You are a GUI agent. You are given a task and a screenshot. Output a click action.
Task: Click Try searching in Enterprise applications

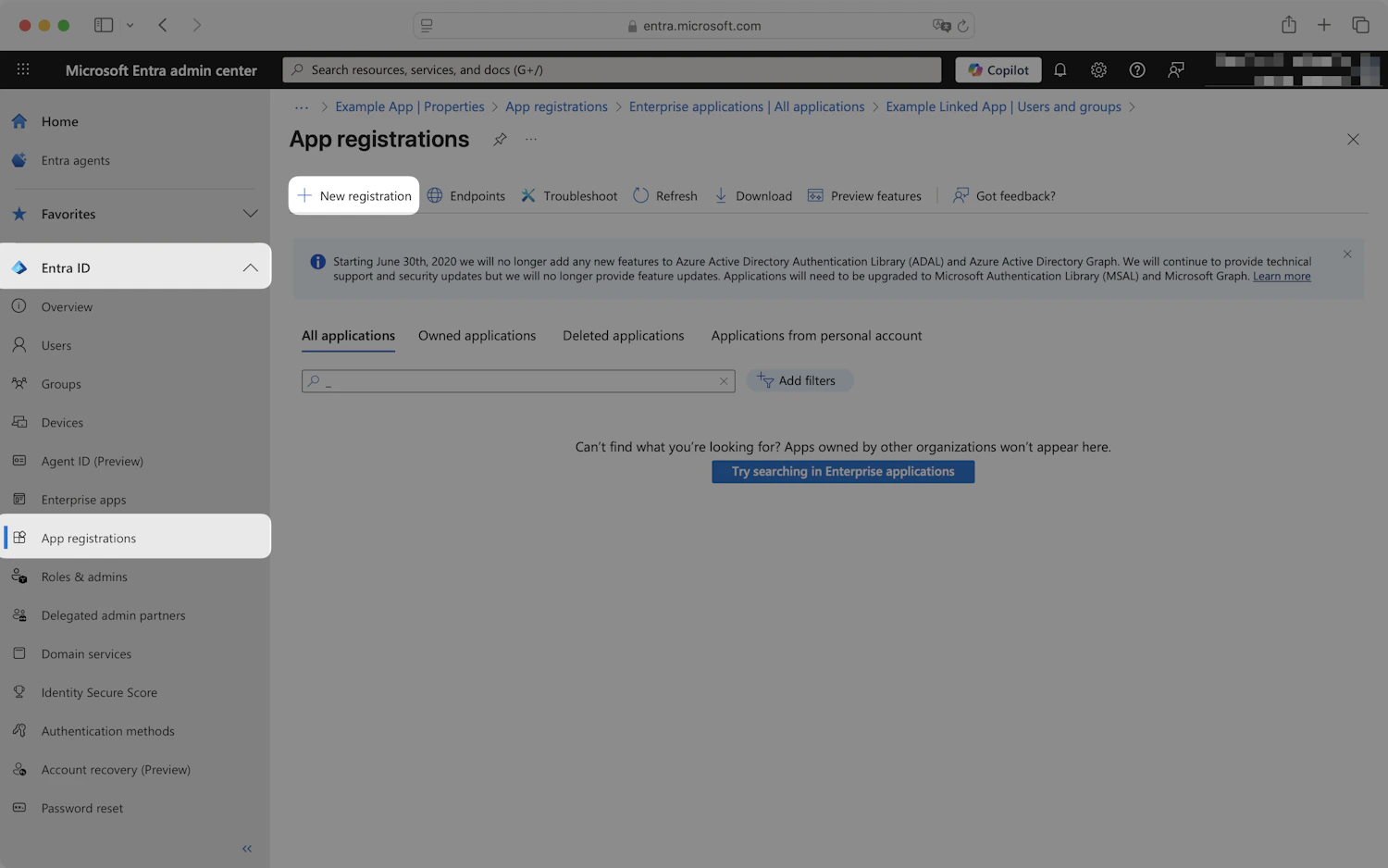click(843, 472)
